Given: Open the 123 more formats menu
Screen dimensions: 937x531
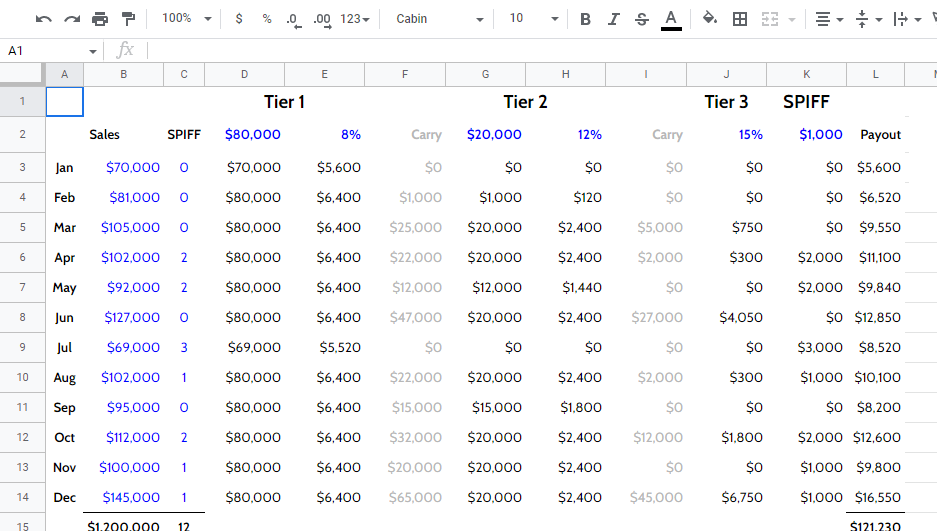Looking at the screenshot, I should coord(355,19).
